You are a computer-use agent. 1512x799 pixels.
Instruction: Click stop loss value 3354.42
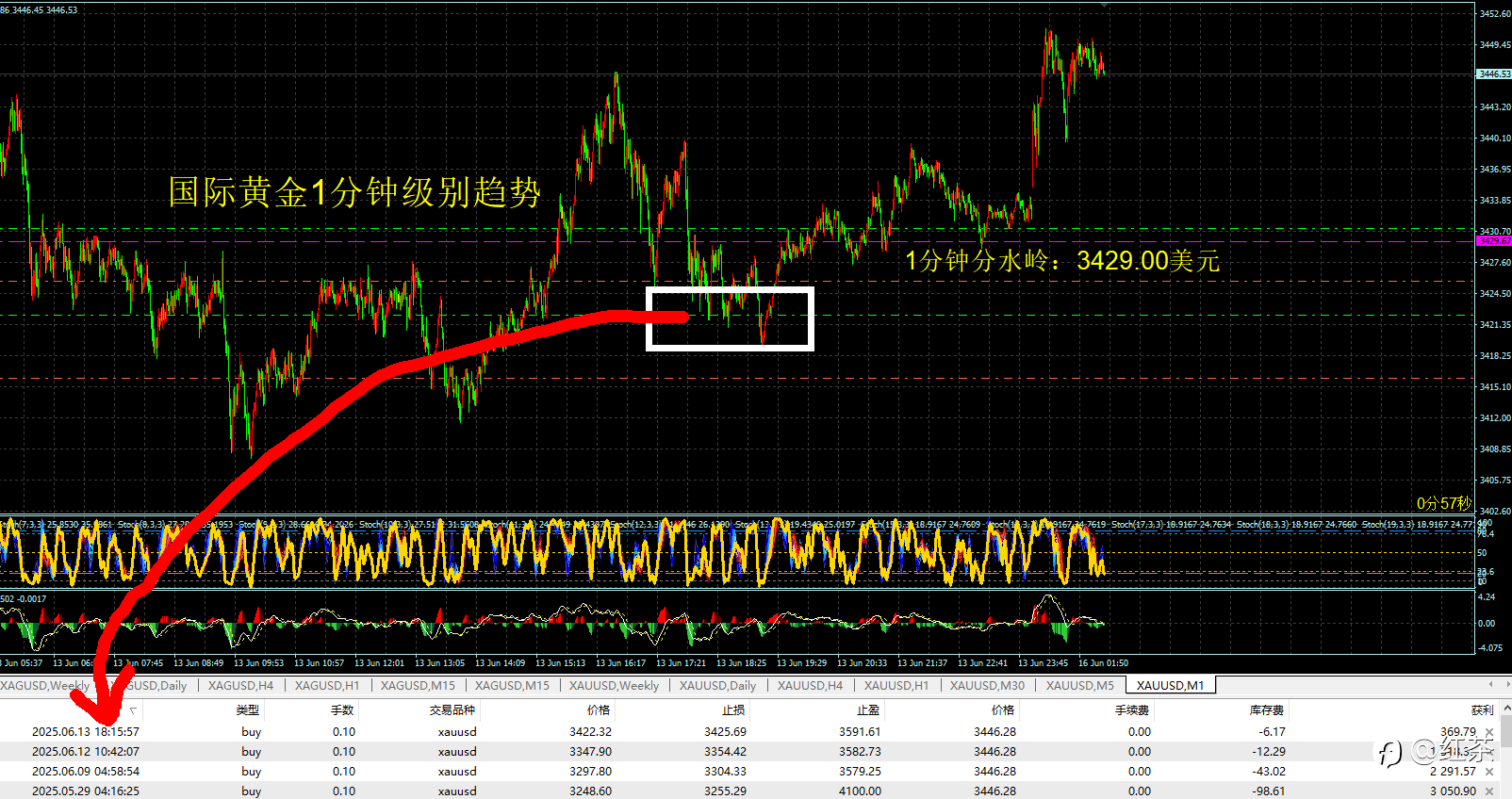tap(725, 752)
